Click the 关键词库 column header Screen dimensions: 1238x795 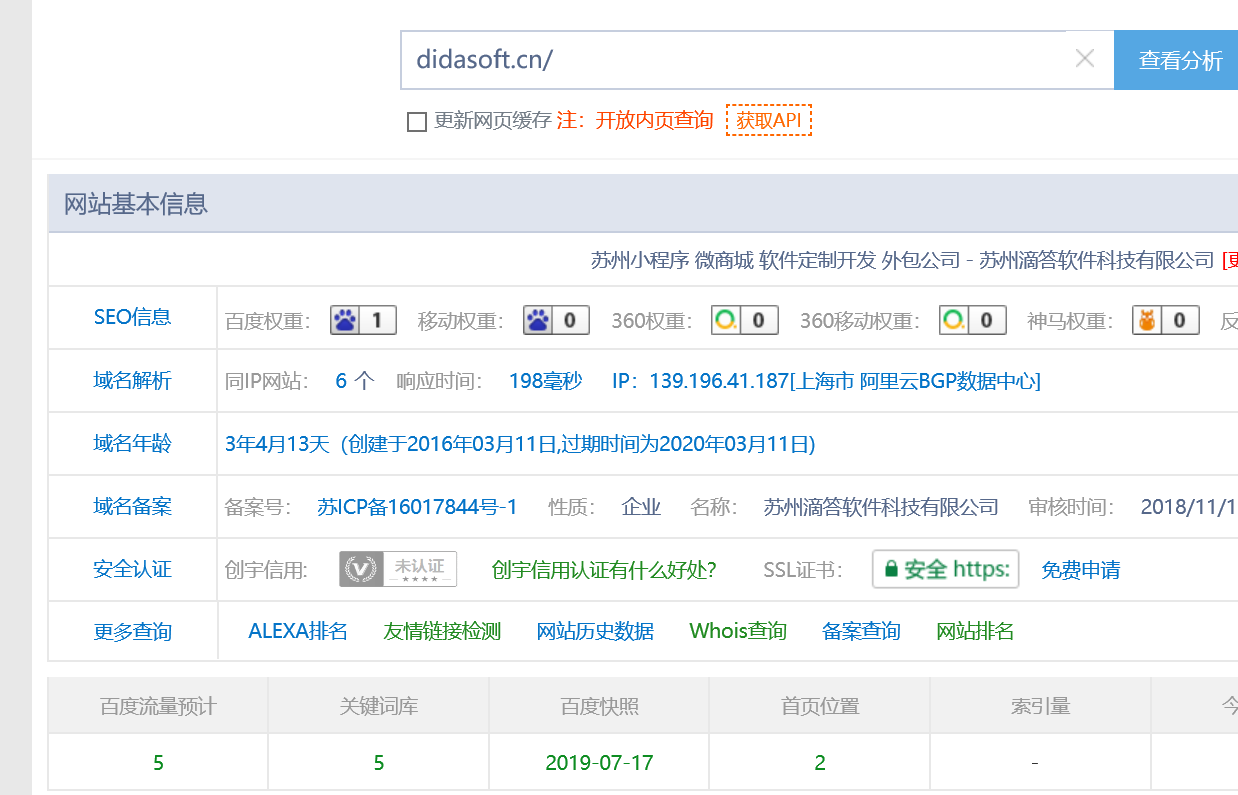pos(379,706)
